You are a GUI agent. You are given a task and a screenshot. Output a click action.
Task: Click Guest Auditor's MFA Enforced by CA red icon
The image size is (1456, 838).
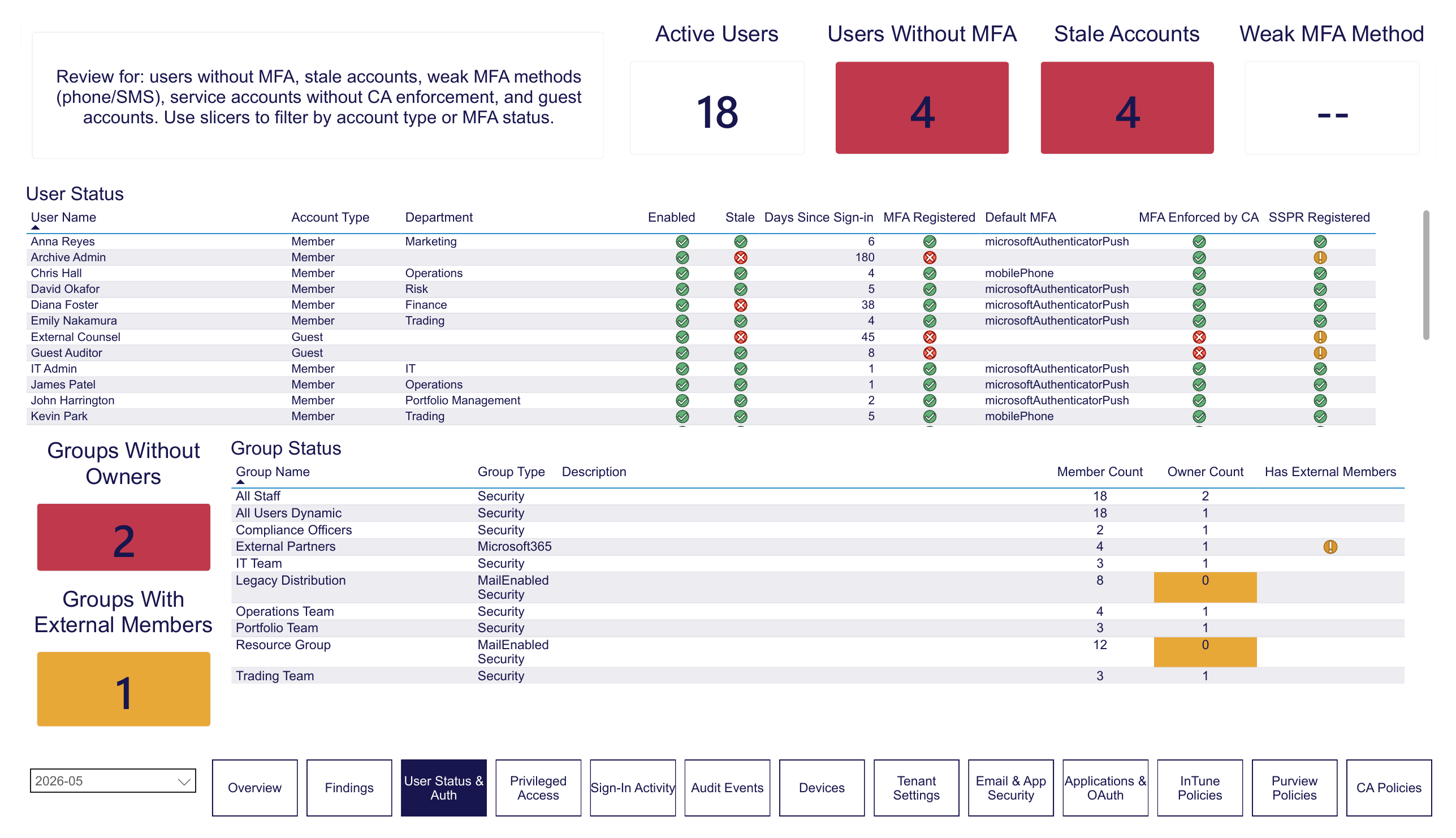tap(1198, 353)
